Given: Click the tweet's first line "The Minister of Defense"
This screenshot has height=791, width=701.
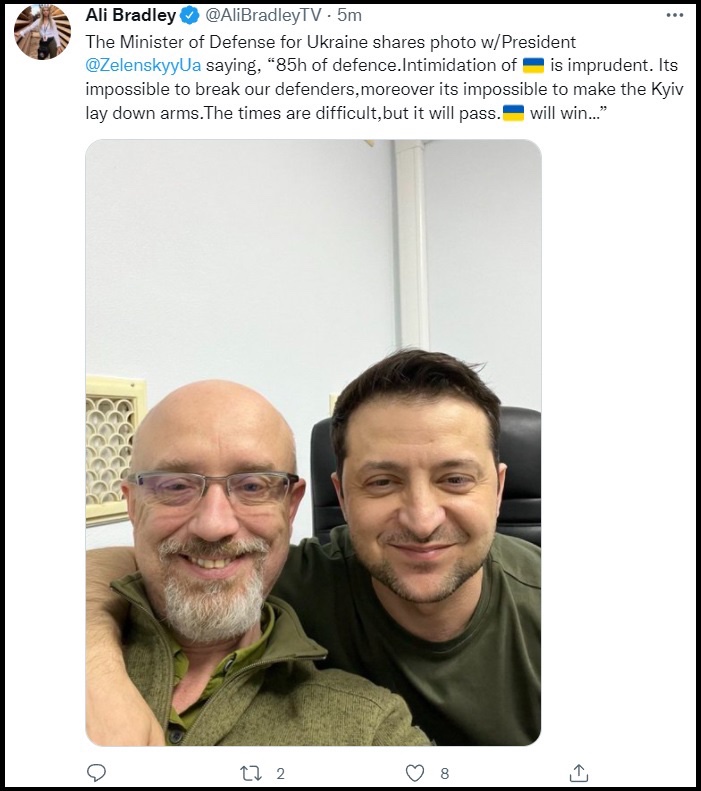Looking at the screenshot, I should 177,42.
